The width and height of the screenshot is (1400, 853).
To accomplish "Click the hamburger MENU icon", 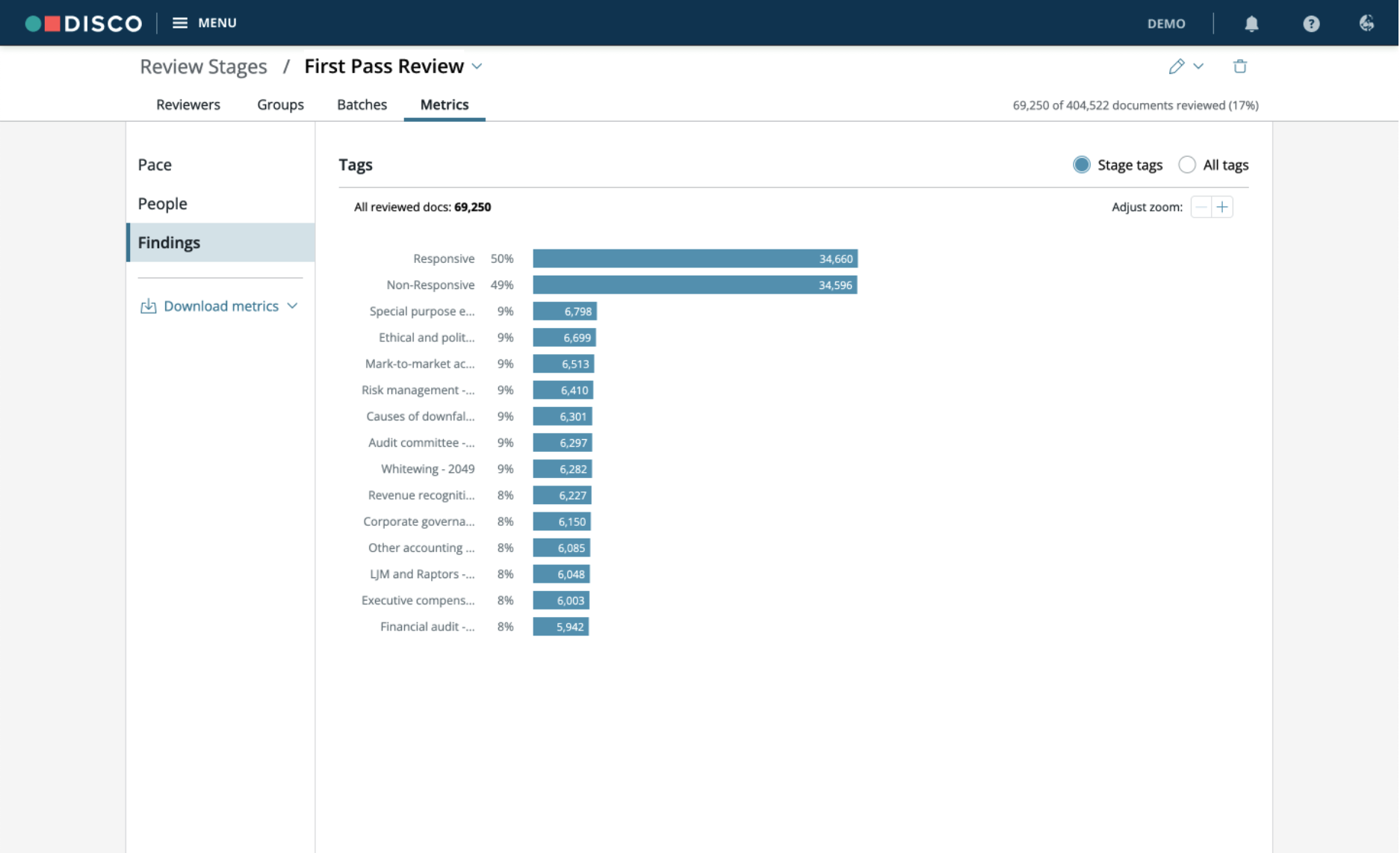I will [x=179, y=23].
